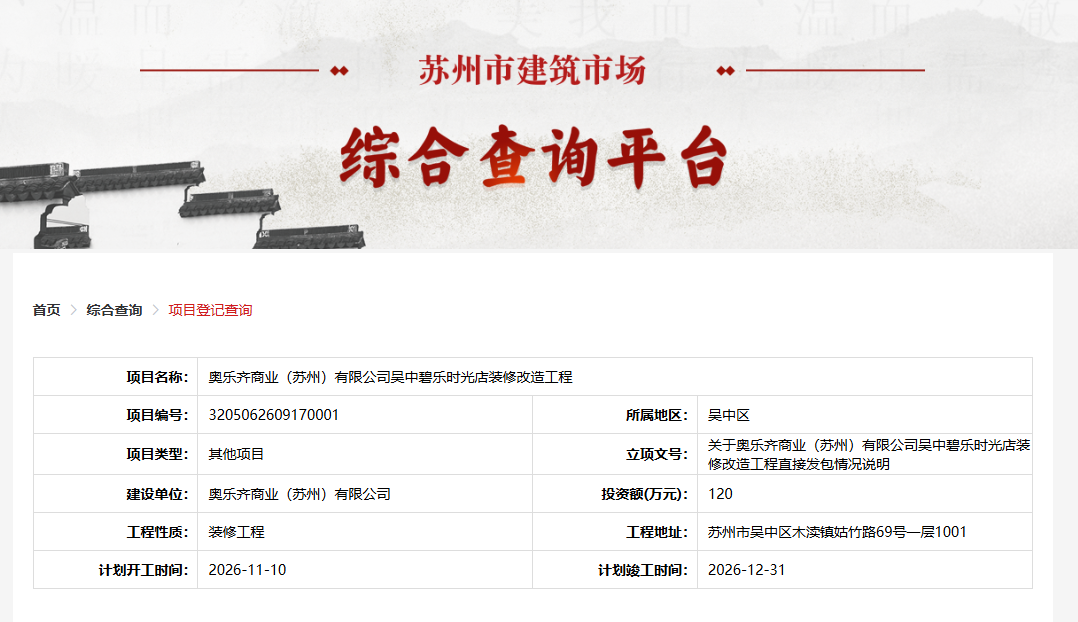This screenshot has height=622, width=1078.
Task: Select the project name 奥乐齐商业（苏州）有限公司吴中碧乐时光店装修改造工程
Action: pos(390,377)
